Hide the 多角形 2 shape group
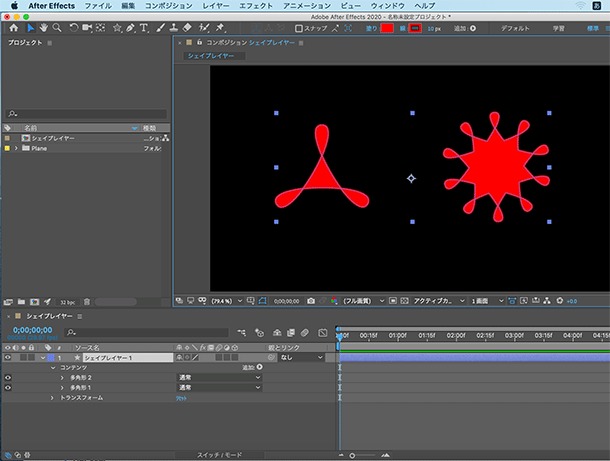Image resolution: width=610 pixels, height=461 pixels. click(x=8, y=377)
